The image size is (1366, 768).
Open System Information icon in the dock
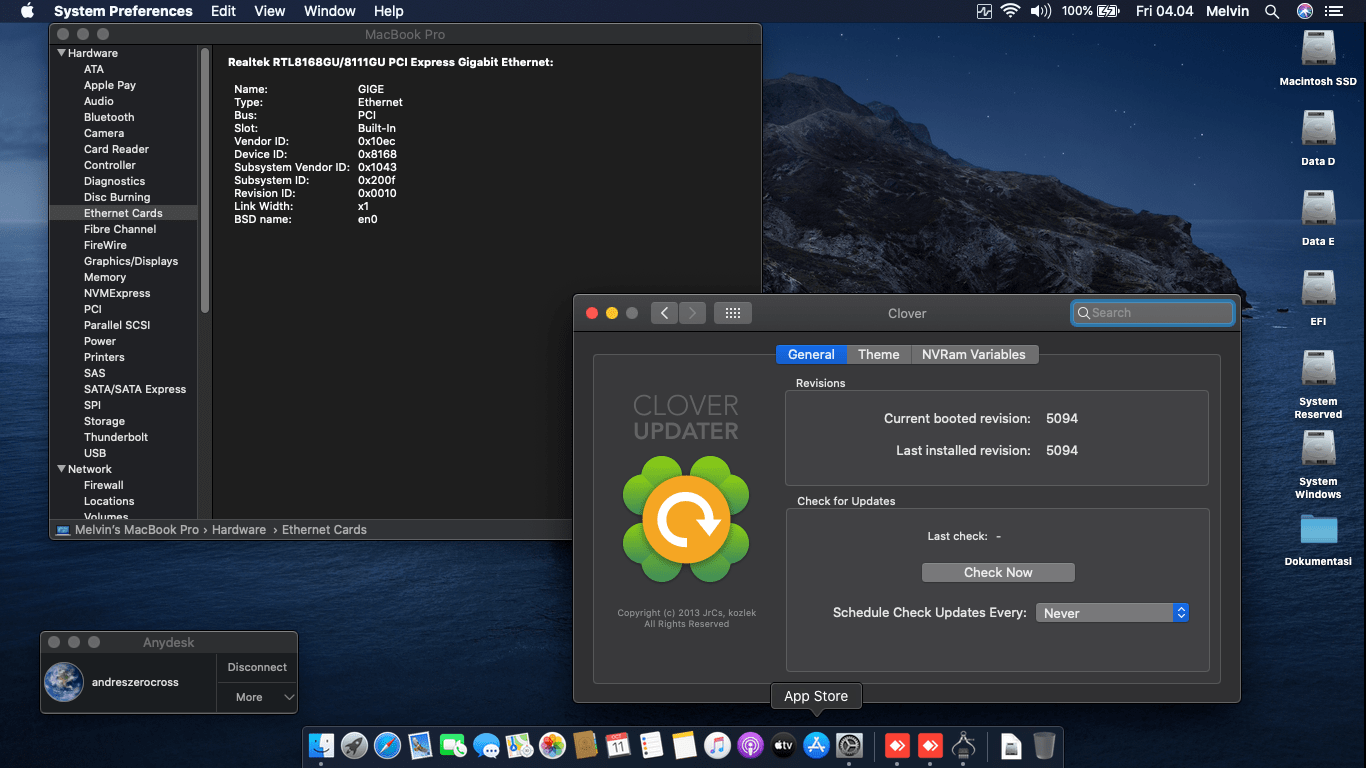point(964,745)
